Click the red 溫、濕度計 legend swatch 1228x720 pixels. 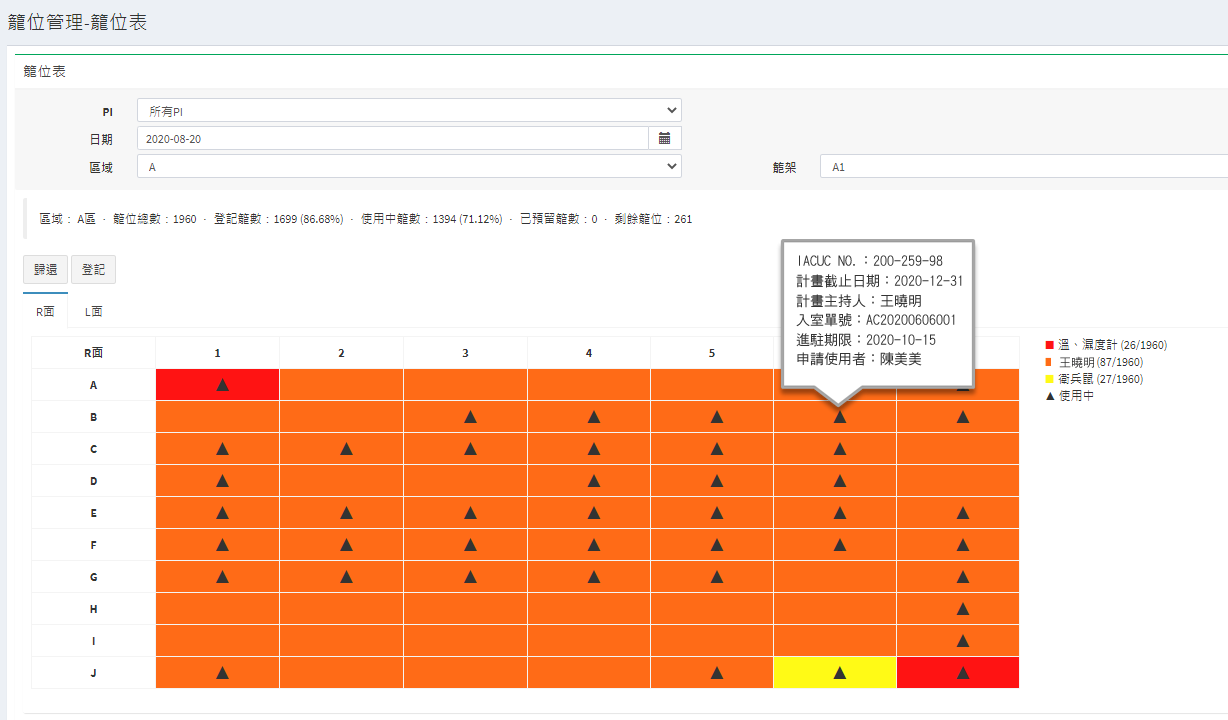coord(1049,345)
